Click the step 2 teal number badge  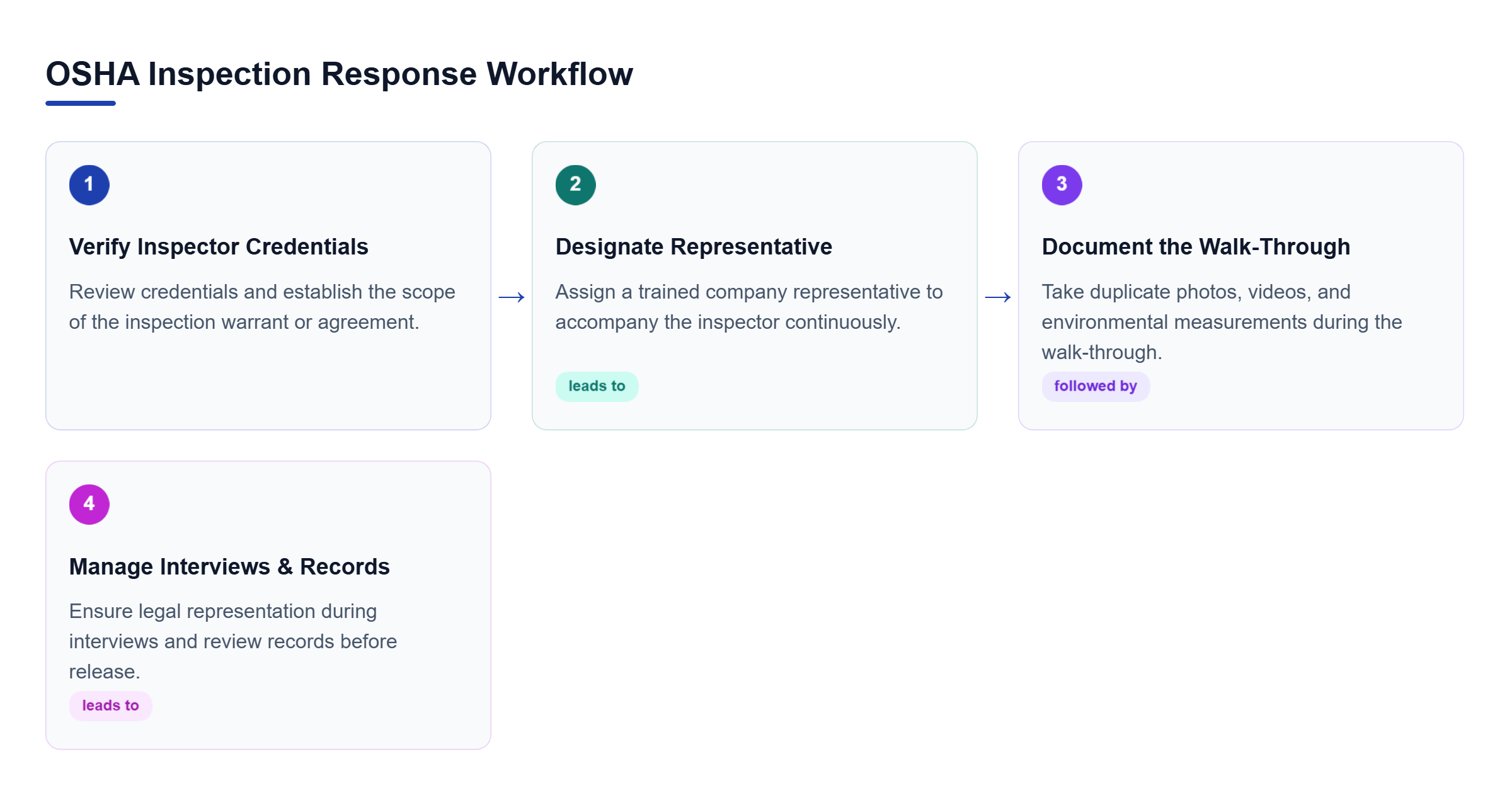pos(575,185)
